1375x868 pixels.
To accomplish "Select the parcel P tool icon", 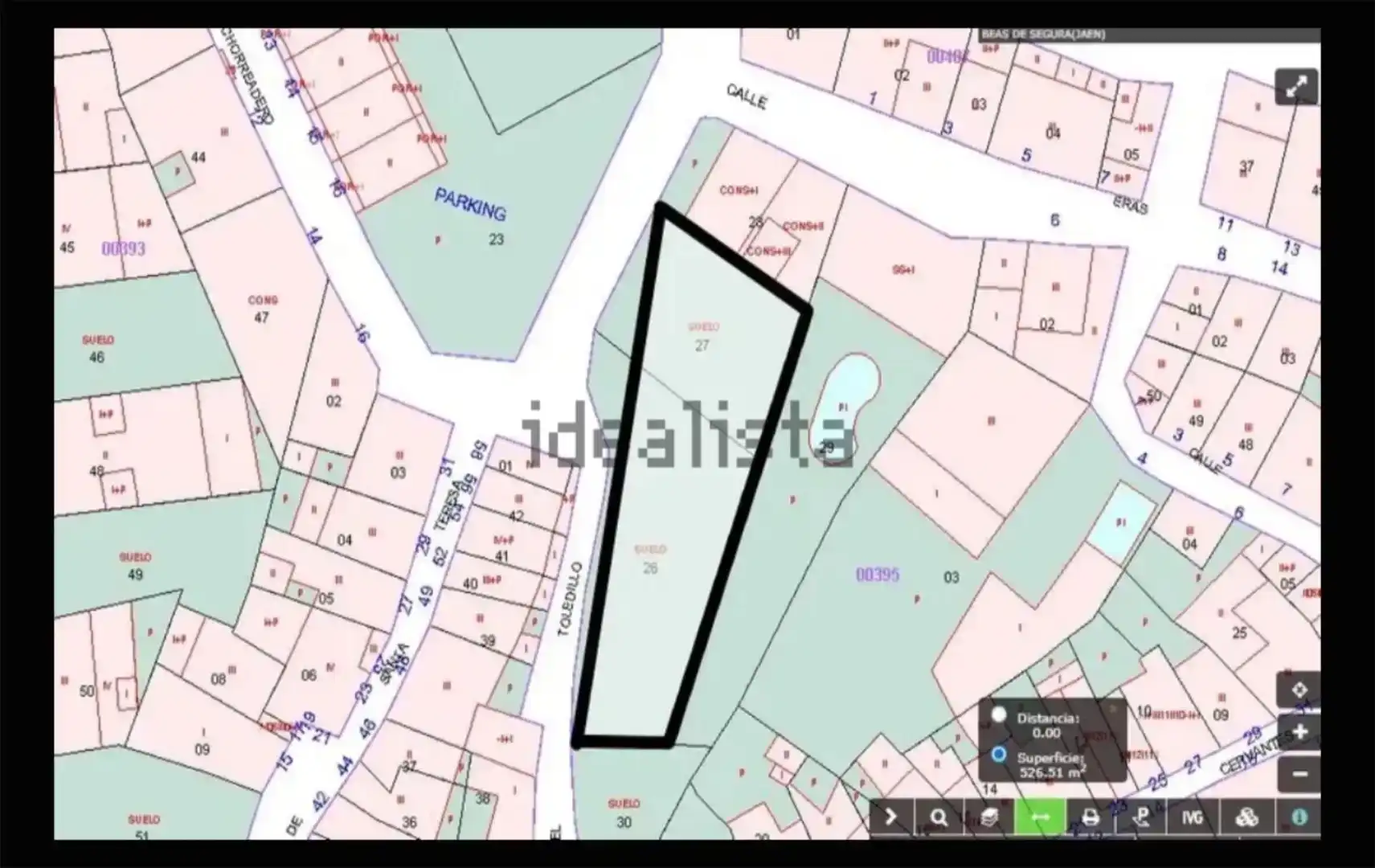I will (1141, 817).
